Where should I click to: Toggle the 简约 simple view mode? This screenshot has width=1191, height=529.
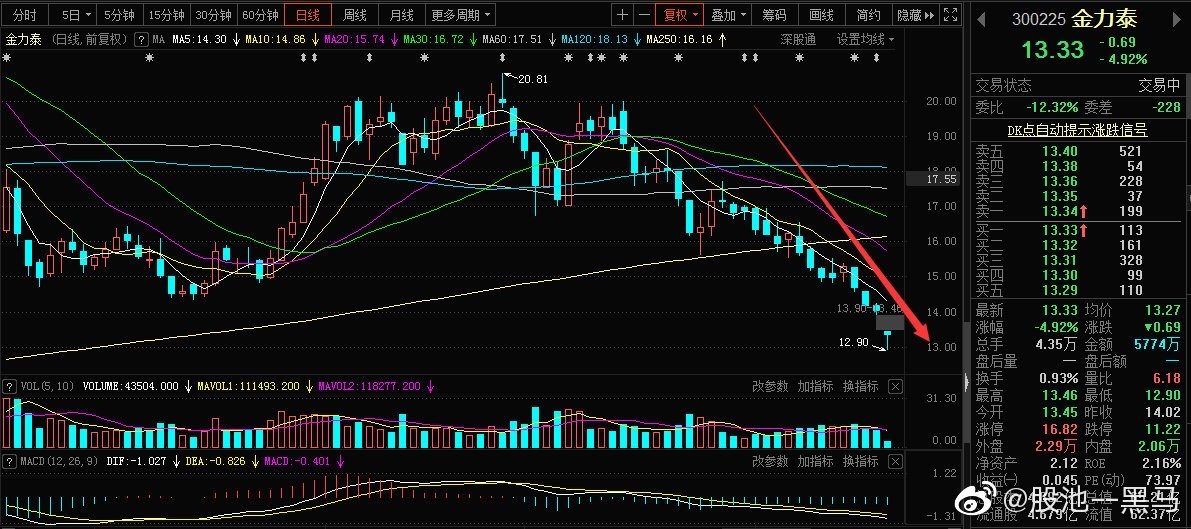[869, 15]
